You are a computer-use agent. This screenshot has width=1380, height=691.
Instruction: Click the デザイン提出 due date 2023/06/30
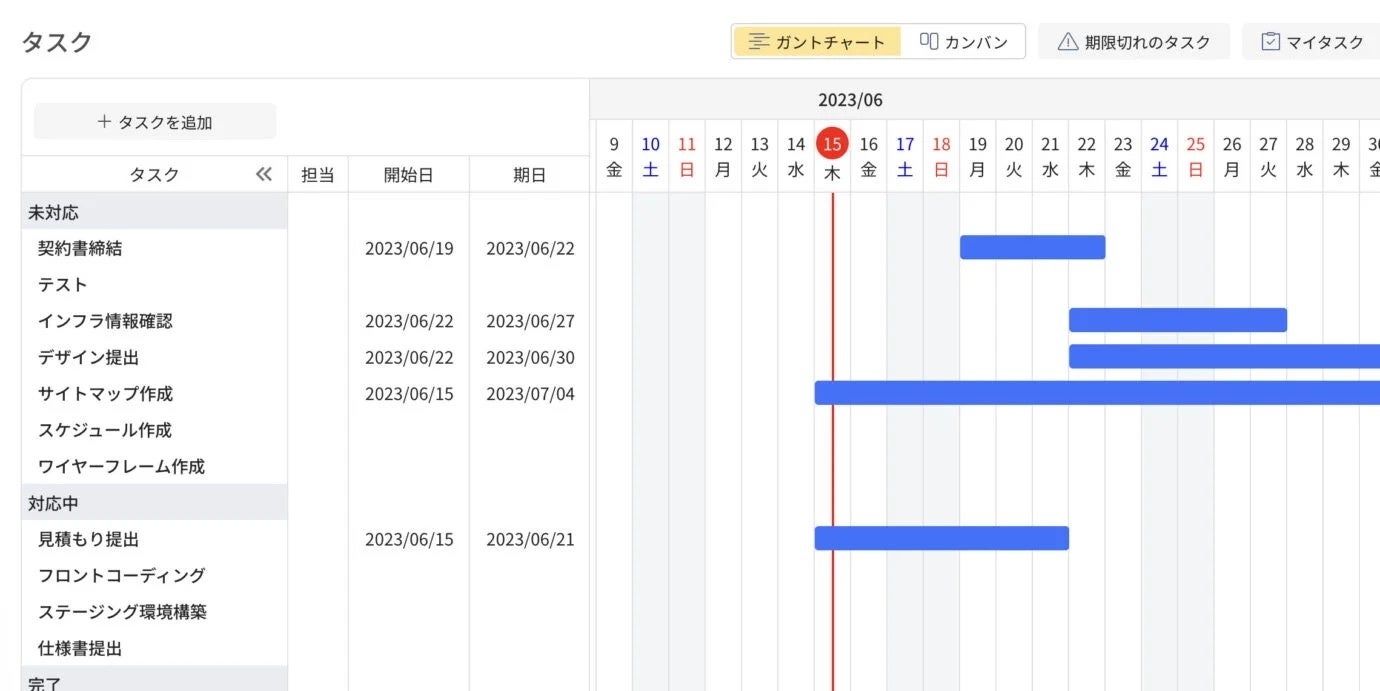tap(530, 357)
